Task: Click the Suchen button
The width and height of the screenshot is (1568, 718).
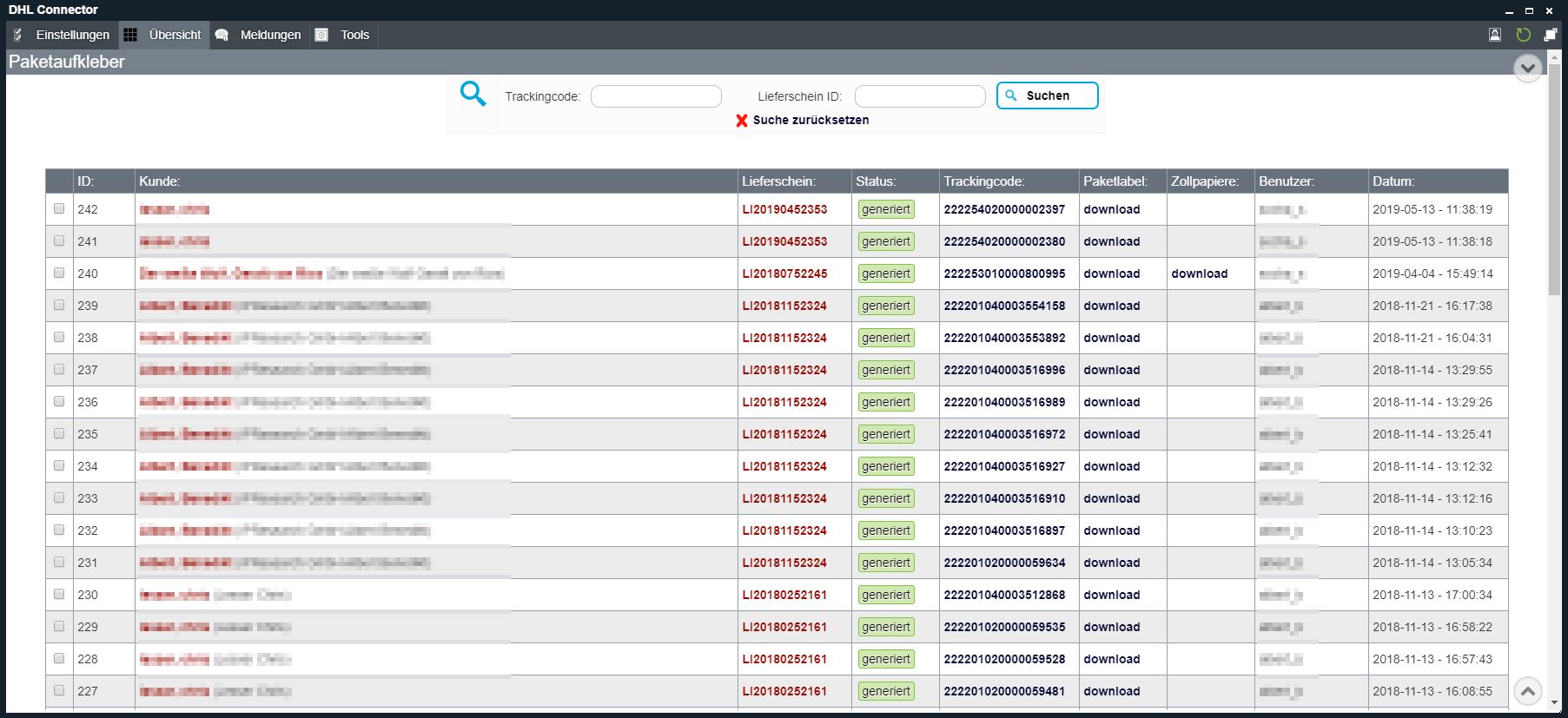Action: point(1048,96)
